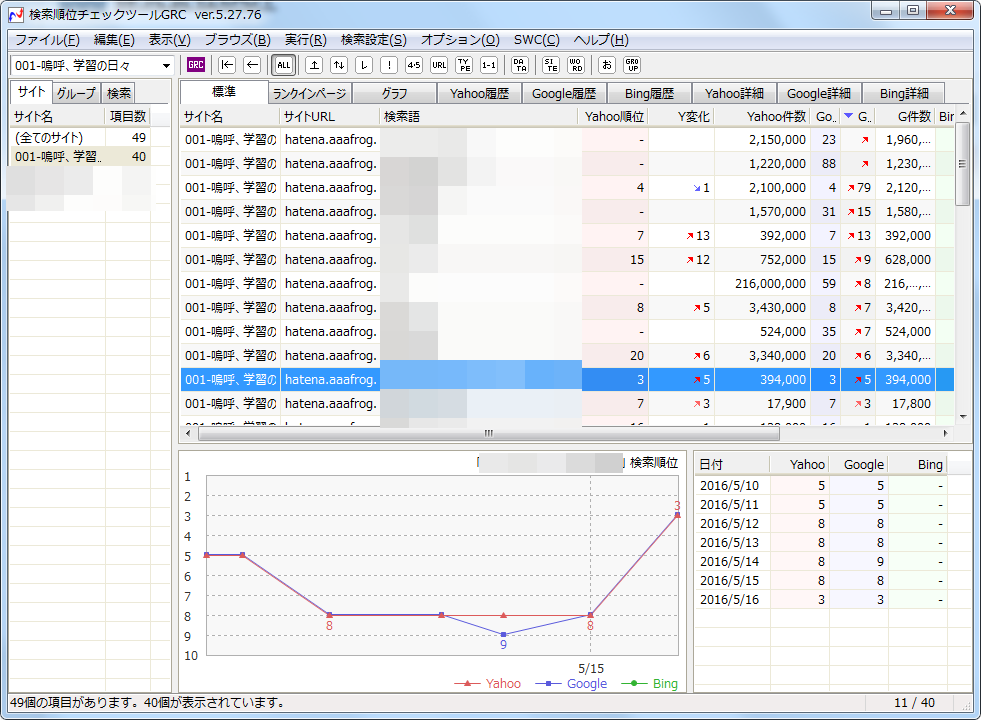Open the 実行(R) menu
The width and height of the screenshot is (981, 720).
click(306, 40)
